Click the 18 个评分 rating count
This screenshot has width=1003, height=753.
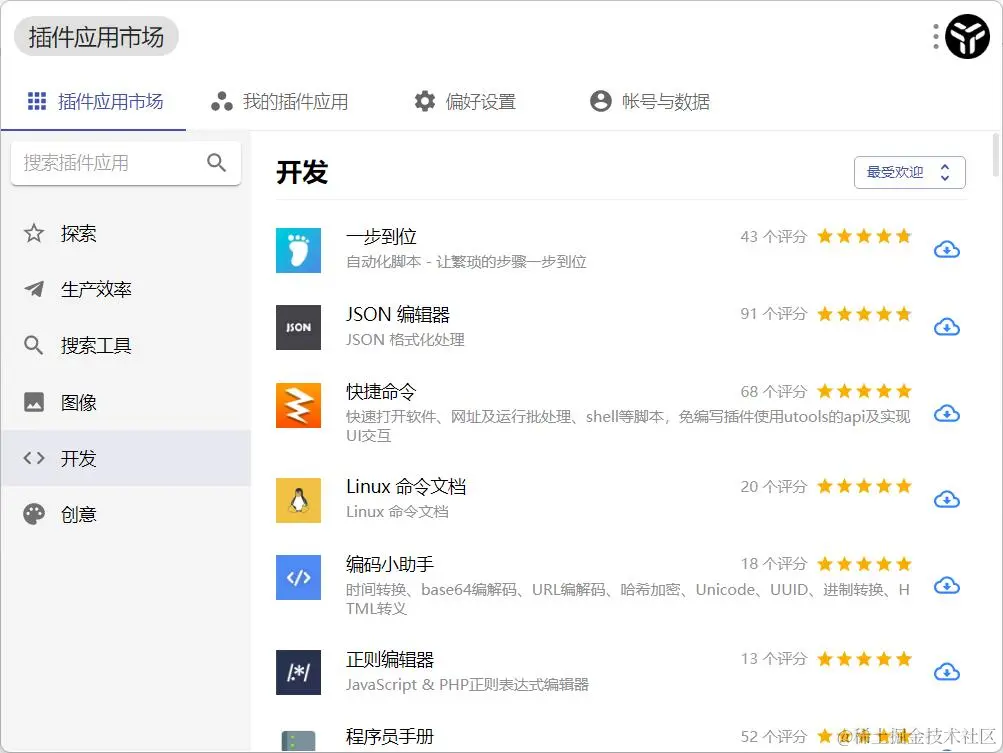click(x=774, y=564)
